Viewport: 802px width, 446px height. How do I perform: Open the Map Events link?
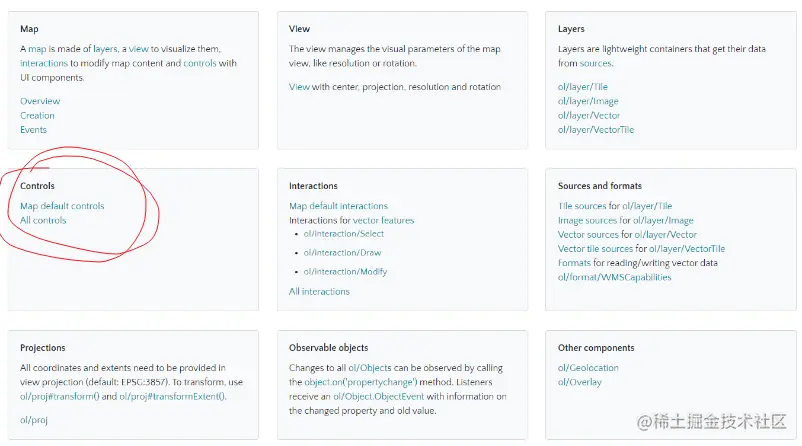coord(33,129)
